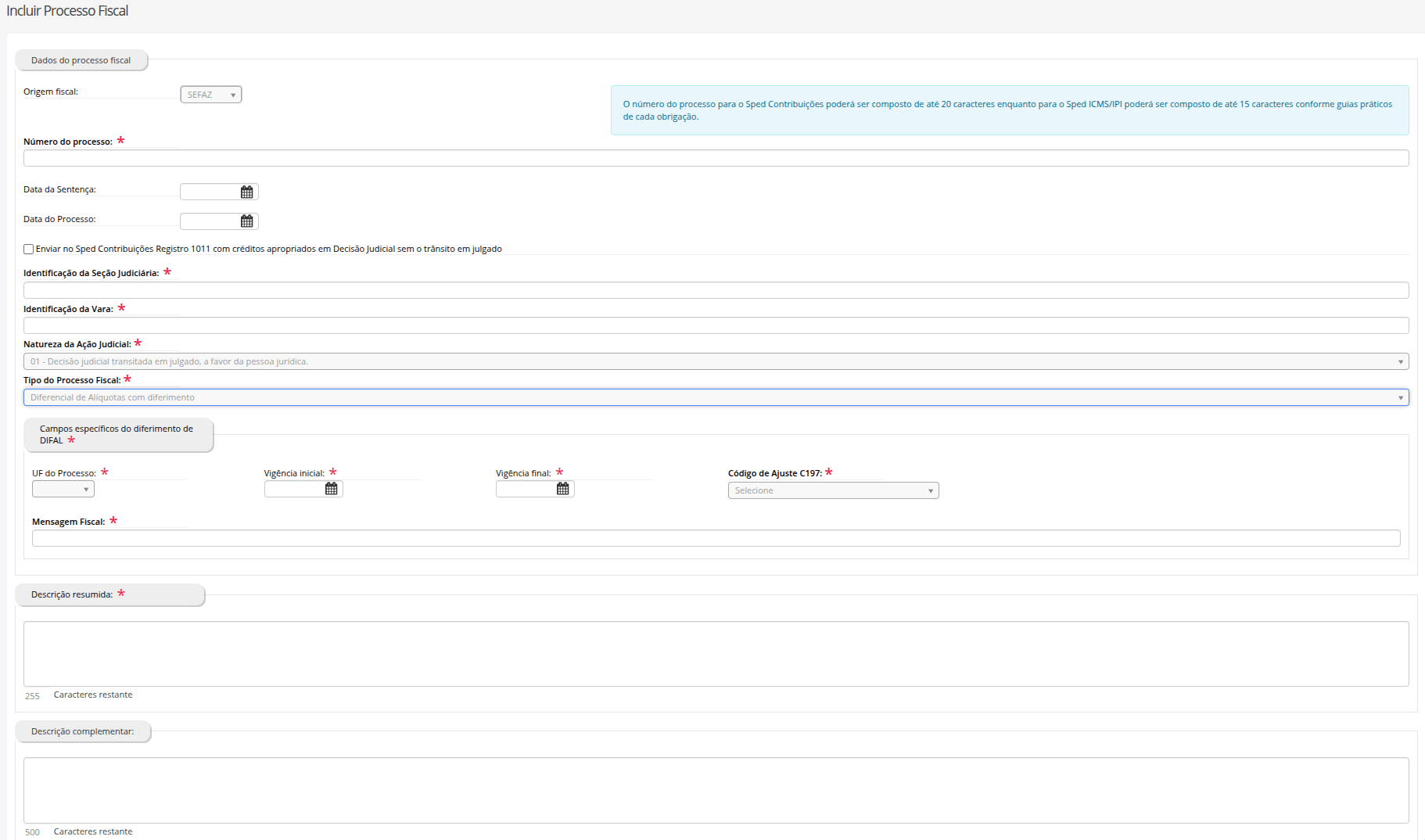
Task: Click the 500 characters remaining counter
Action: [x=32, y=832]
